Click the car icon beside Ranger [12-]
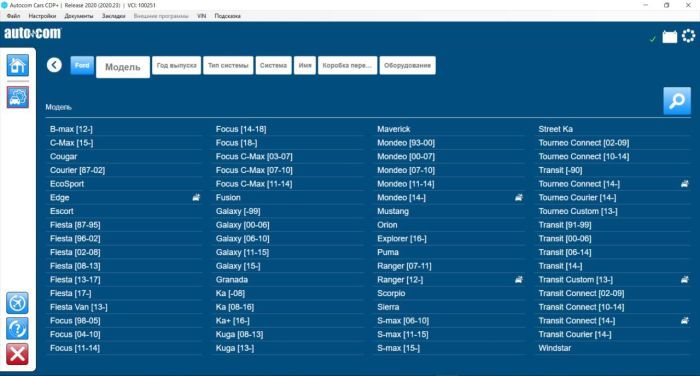The image size is (700, 376). pos(518,280)
